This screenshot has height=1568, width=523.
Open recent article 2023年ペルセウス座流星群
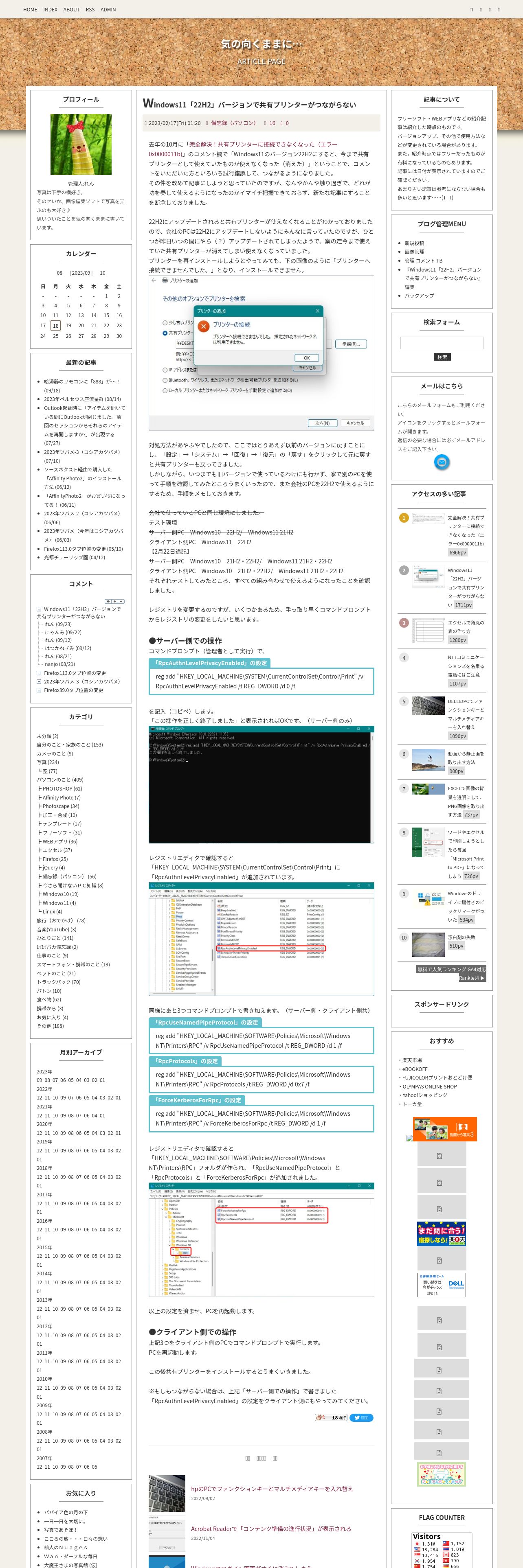pyautogui.click(x=82, y=399)
